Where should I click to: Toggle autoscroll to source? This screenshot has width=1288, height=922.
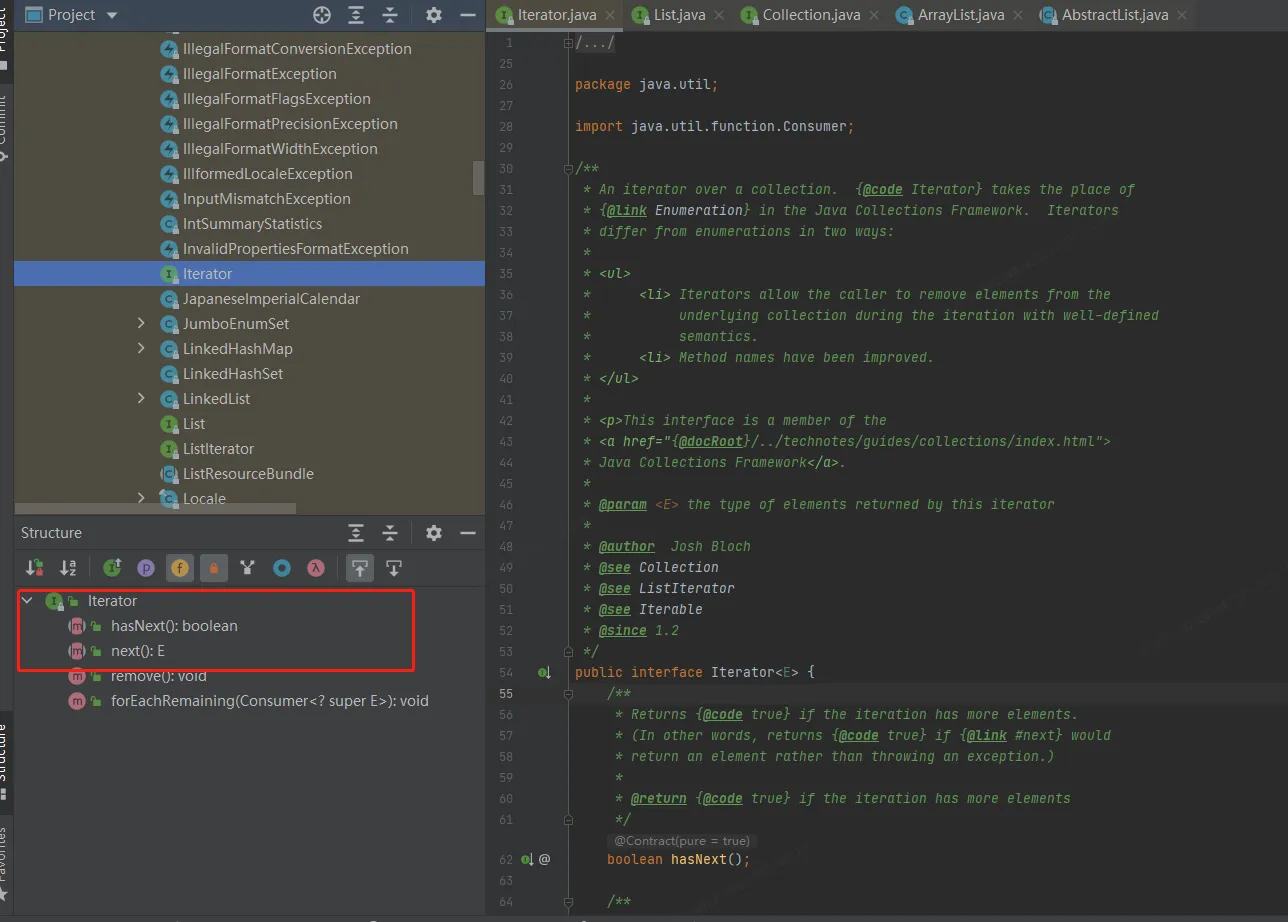[360, 568]
